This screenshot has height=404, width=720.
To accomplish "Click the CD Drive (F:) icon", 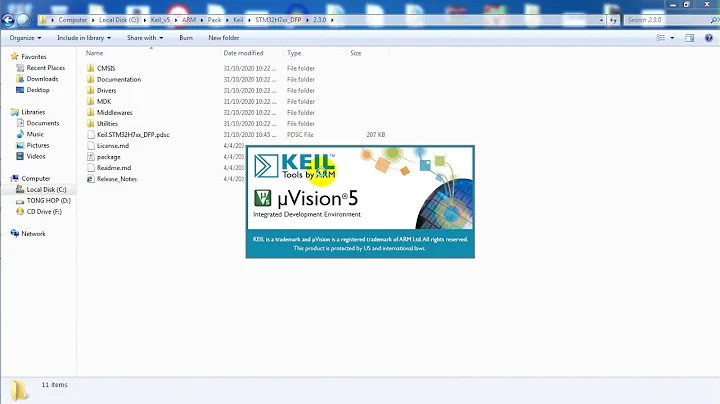I will (20, 211).
